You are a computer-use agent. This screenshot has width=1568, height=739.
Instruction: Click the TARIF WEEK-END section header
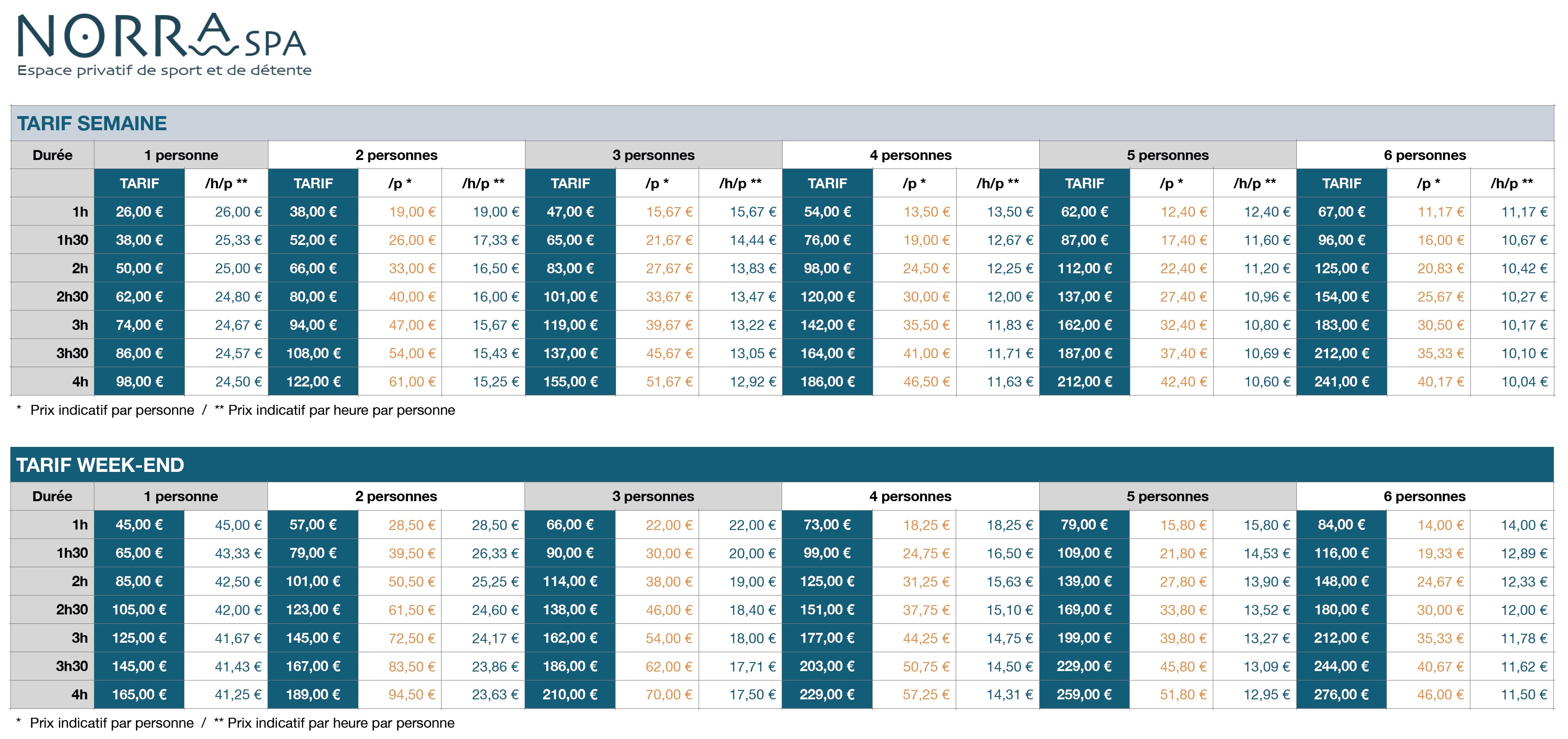[100, 465]
